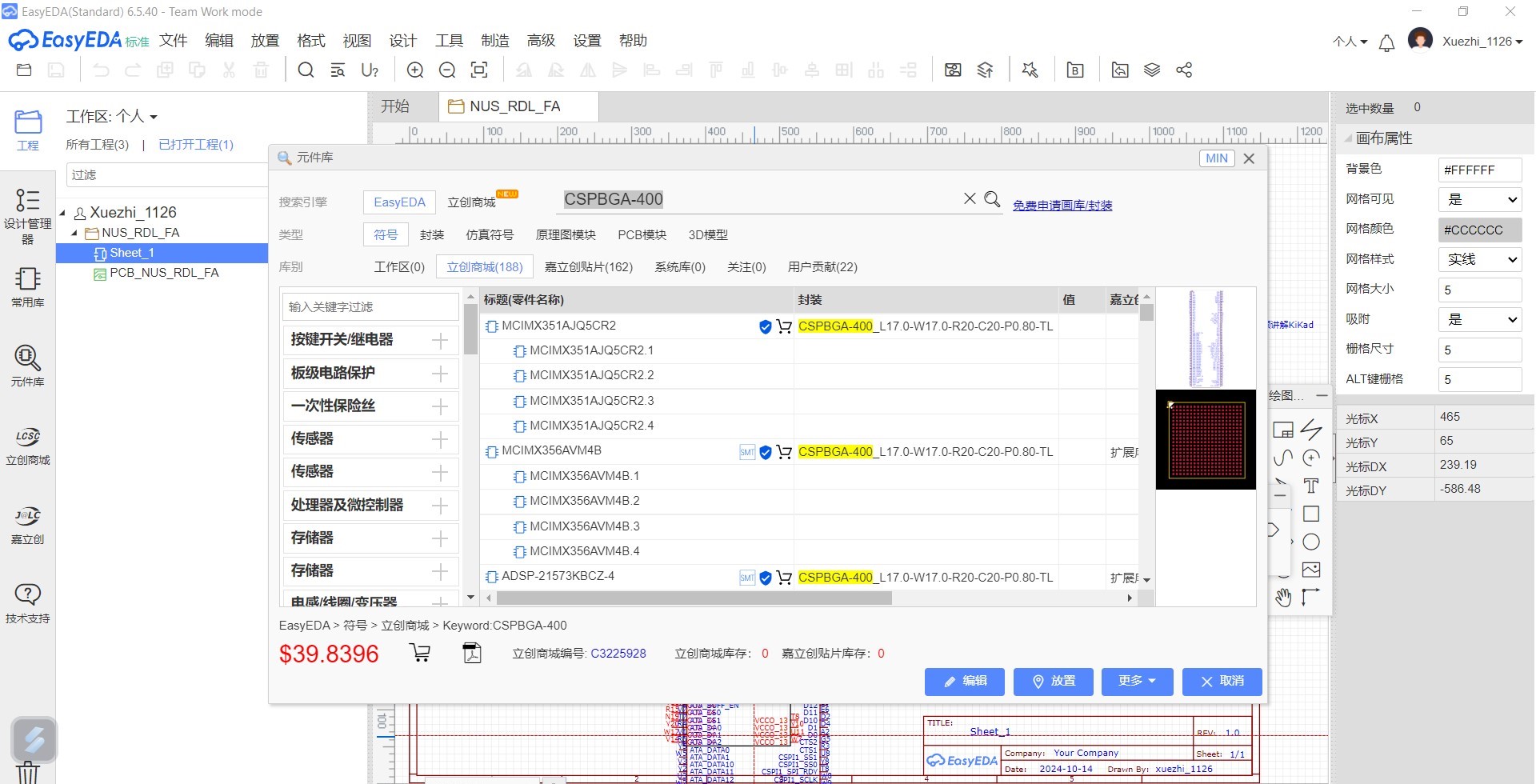1536x784 pixels.
Task: Click the 网格颜色 #CCCCCC color field
Action: click(1480, 230)
